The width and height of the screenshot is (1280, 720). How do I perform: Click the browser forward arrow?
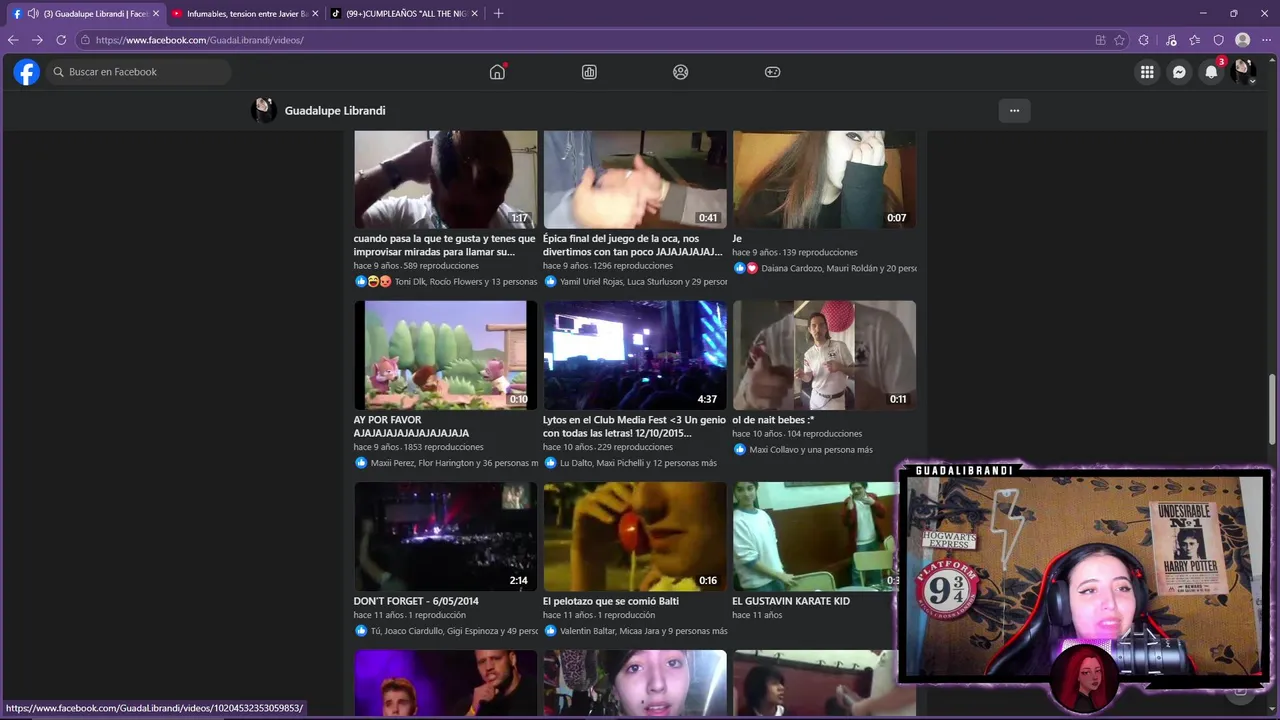point(37,40)
